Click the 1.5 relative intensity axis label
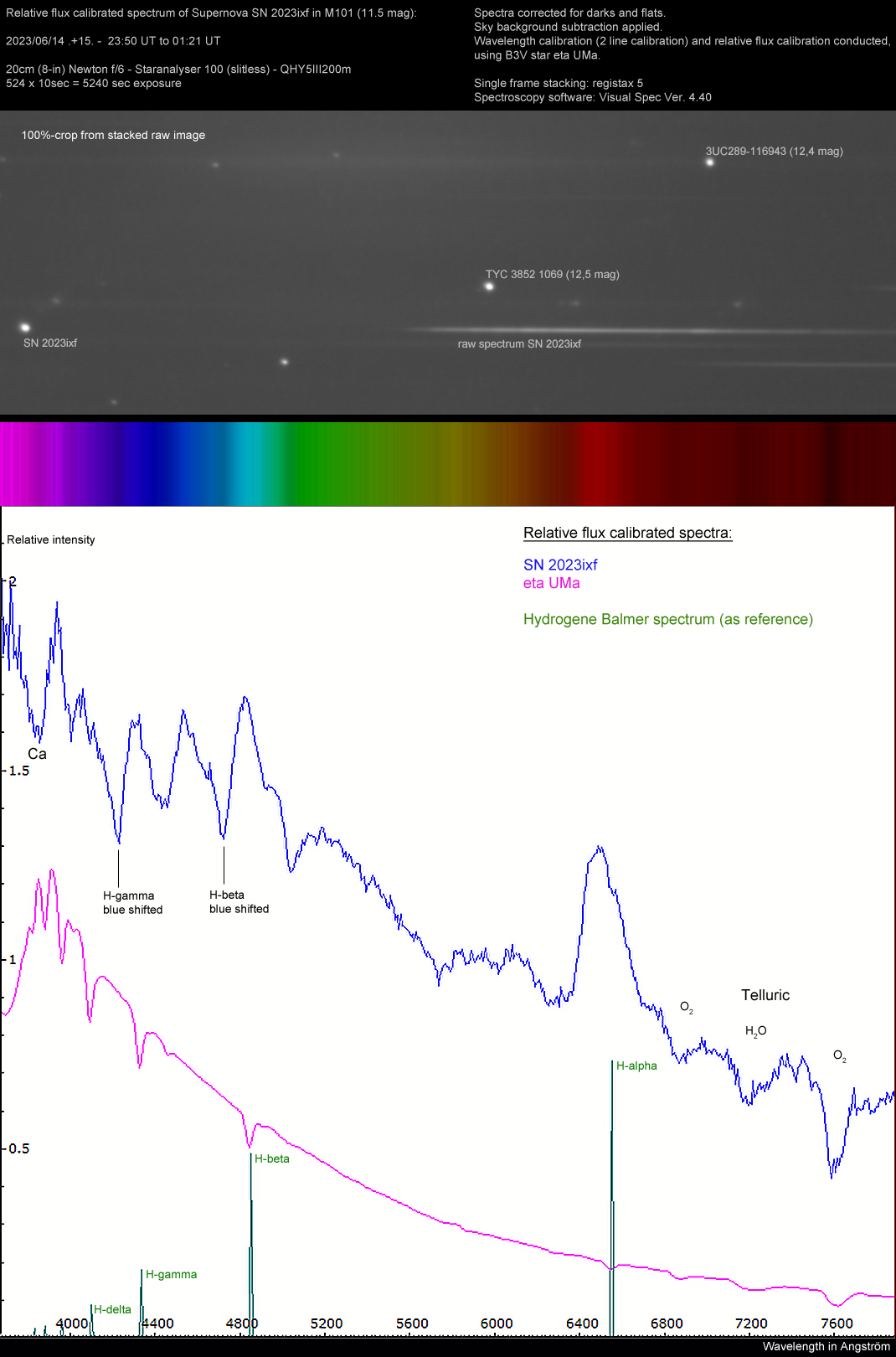 click(x=19, y=771)
